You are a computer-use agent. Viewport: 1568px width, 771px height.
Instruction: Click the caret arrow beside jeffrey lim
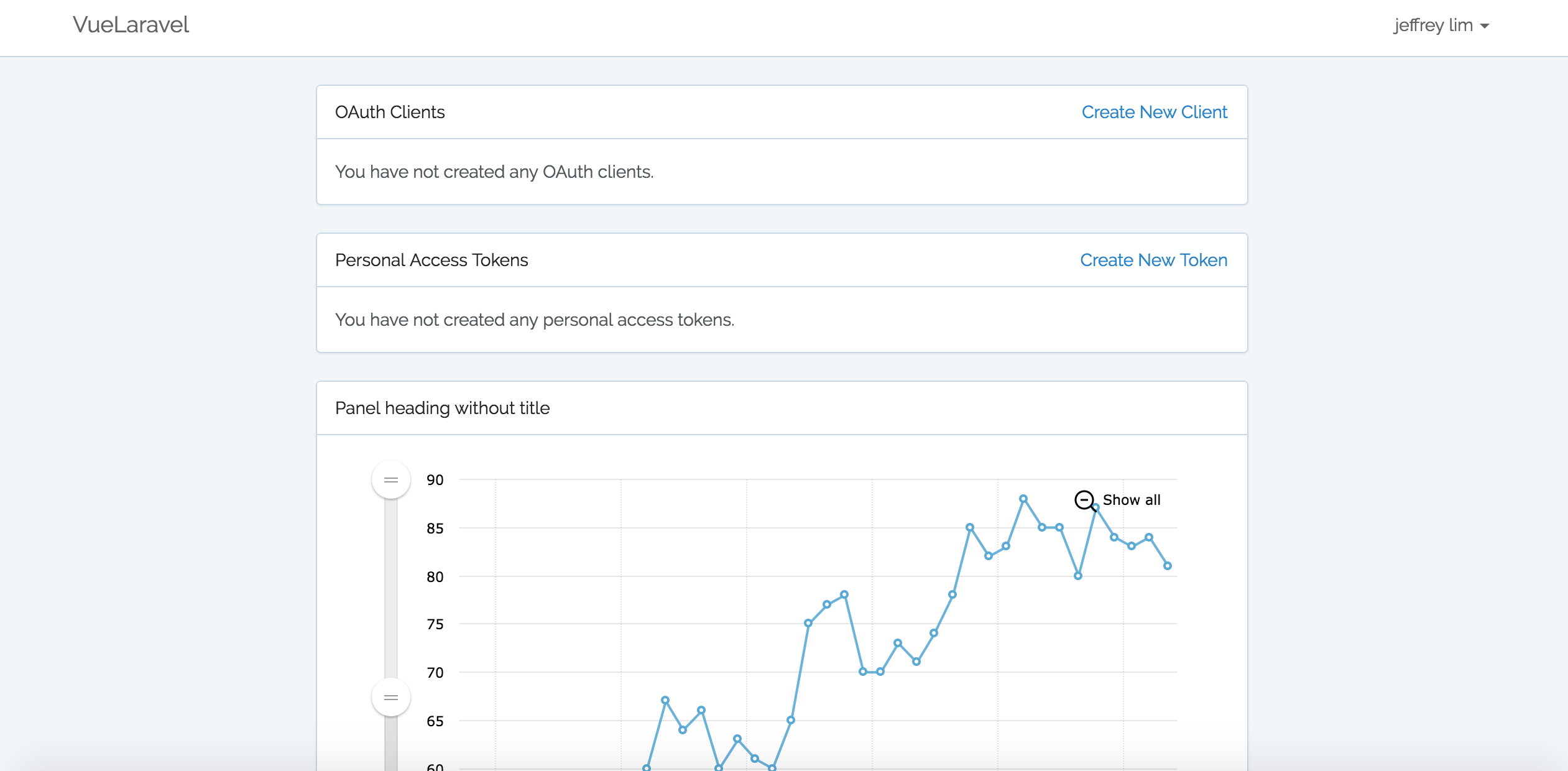(1485, 26)
